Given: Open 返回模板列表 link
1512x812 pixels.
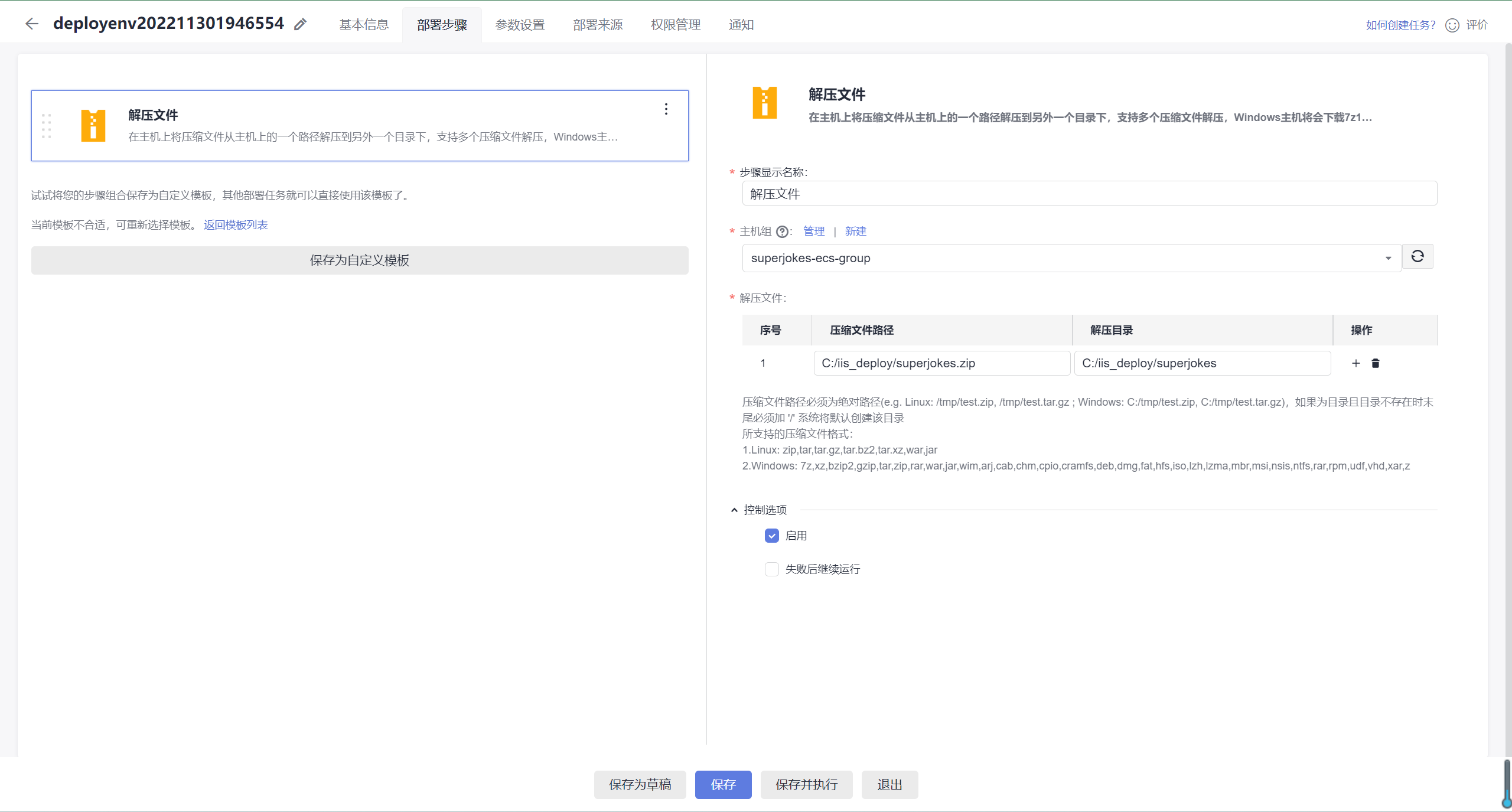Looking at the screenshot, I should click(x=236, y=225).
